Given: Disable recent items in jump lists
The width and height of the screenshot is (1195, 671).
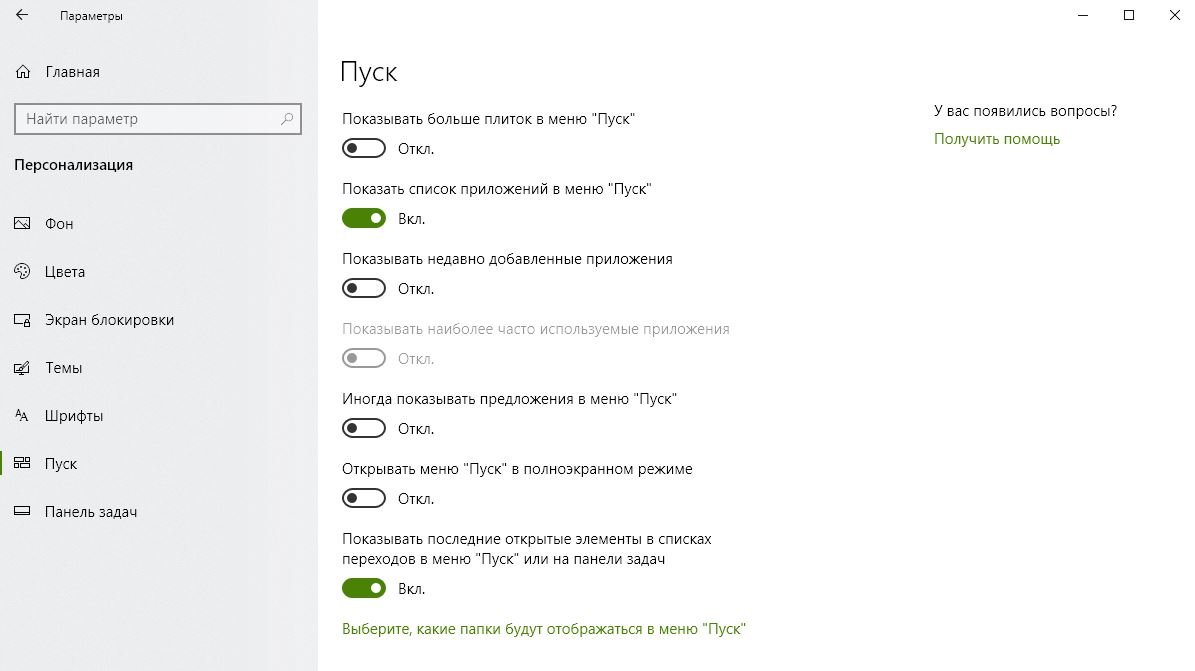Looking at the screenshot, I should (x=364, y=589).
